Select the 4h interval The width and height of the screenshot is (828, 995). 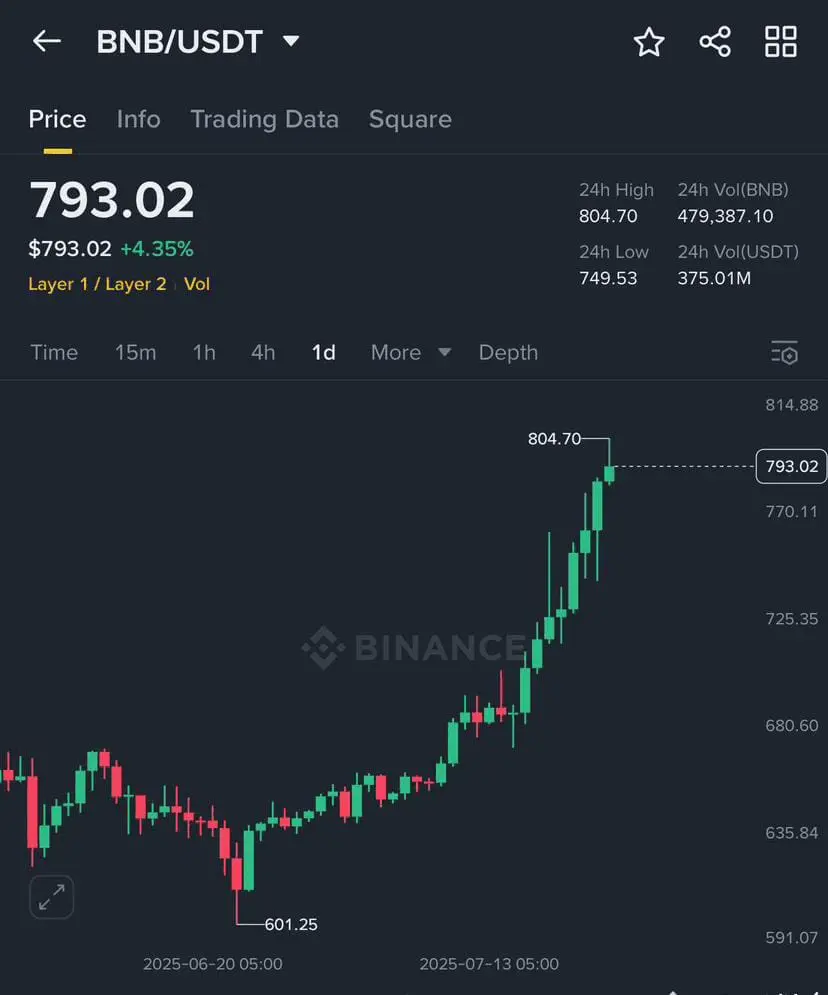pos(263,352)
